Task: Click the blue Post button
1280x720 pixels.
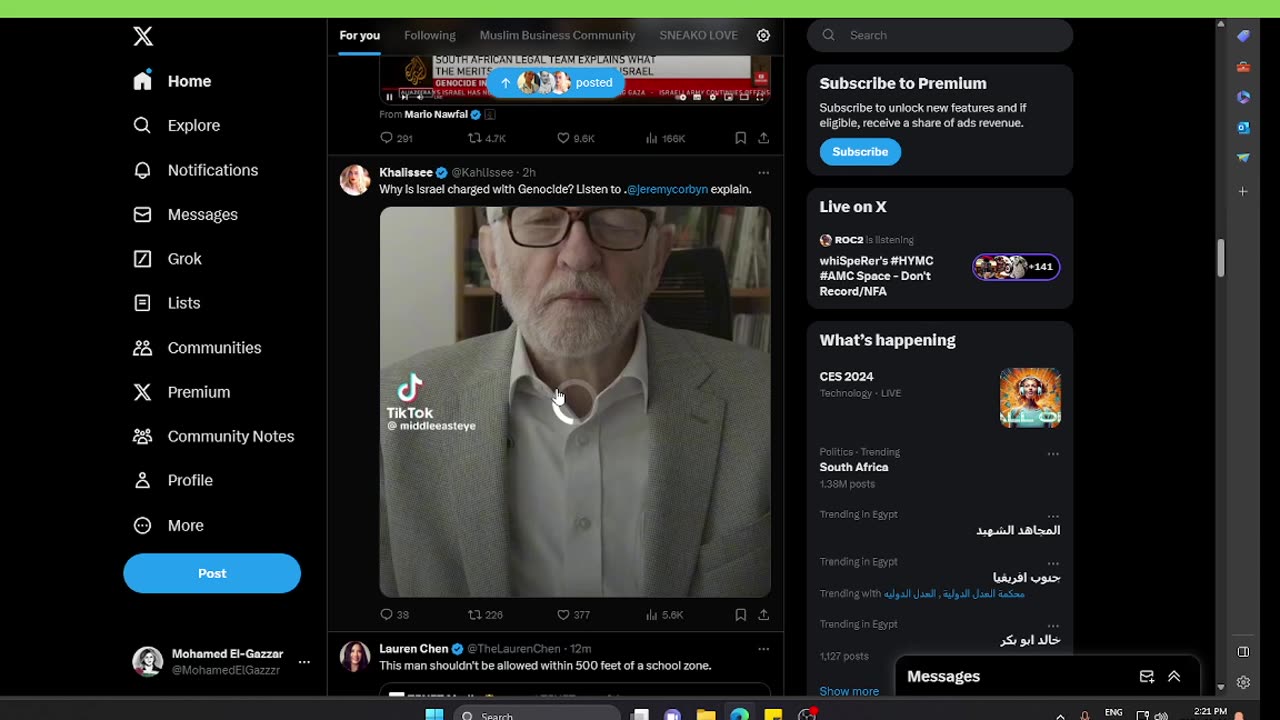Action: (212, 573)
